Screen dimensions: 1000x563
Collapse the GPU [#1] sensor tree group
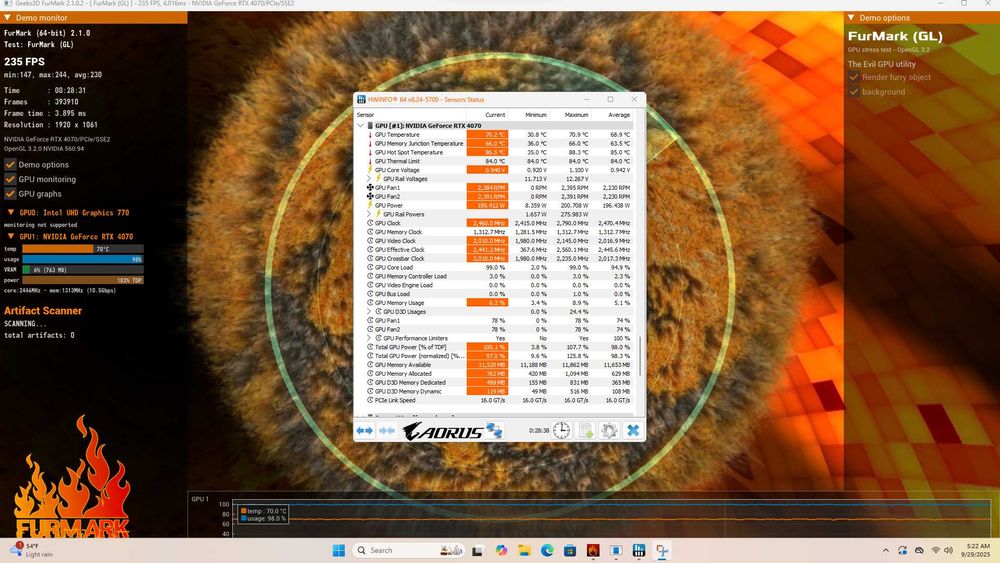[360, 126]
